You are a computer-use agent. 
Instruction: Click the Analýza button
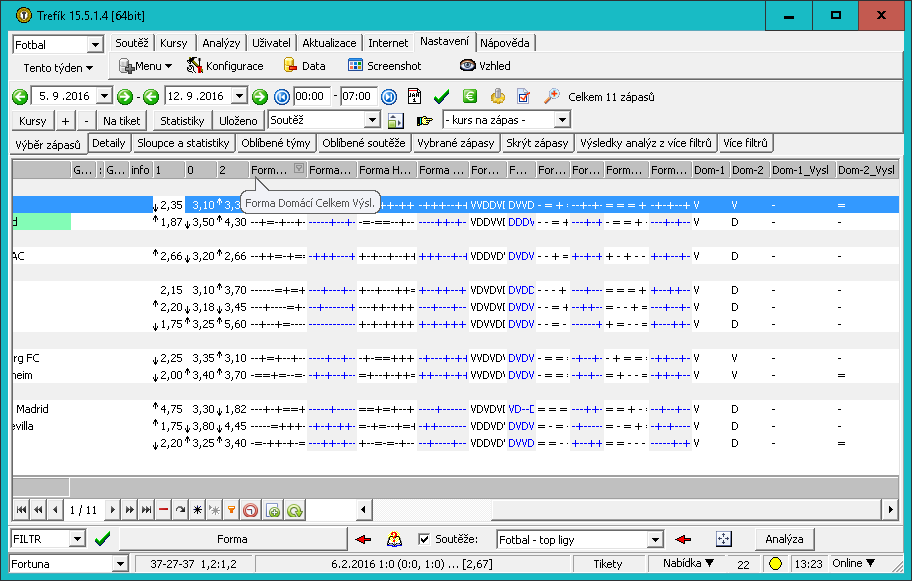[784, 539]
